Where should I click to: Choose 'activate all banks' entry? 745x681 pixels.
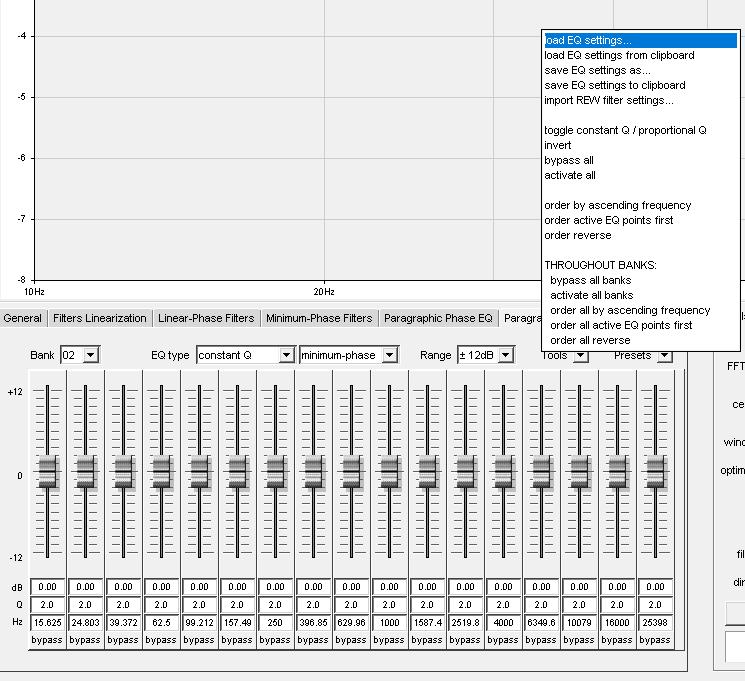592,295
